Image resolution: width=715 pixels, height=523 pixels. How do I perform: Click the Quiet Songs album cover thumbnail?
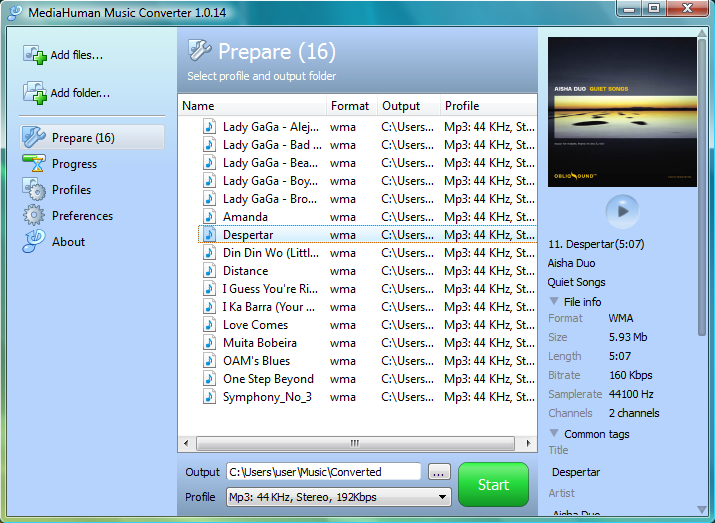pos(622,112)
